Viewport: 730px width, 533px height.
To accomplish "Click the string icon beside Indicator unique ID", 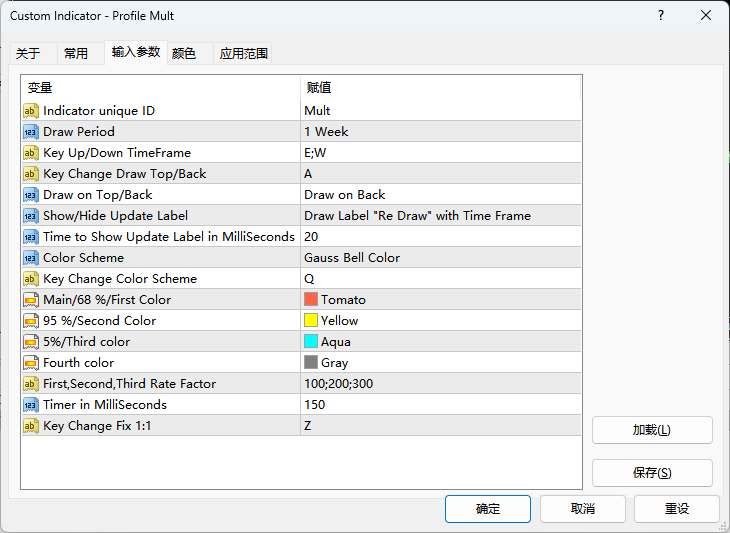I will pyautogui.click(x=31, y=111).
